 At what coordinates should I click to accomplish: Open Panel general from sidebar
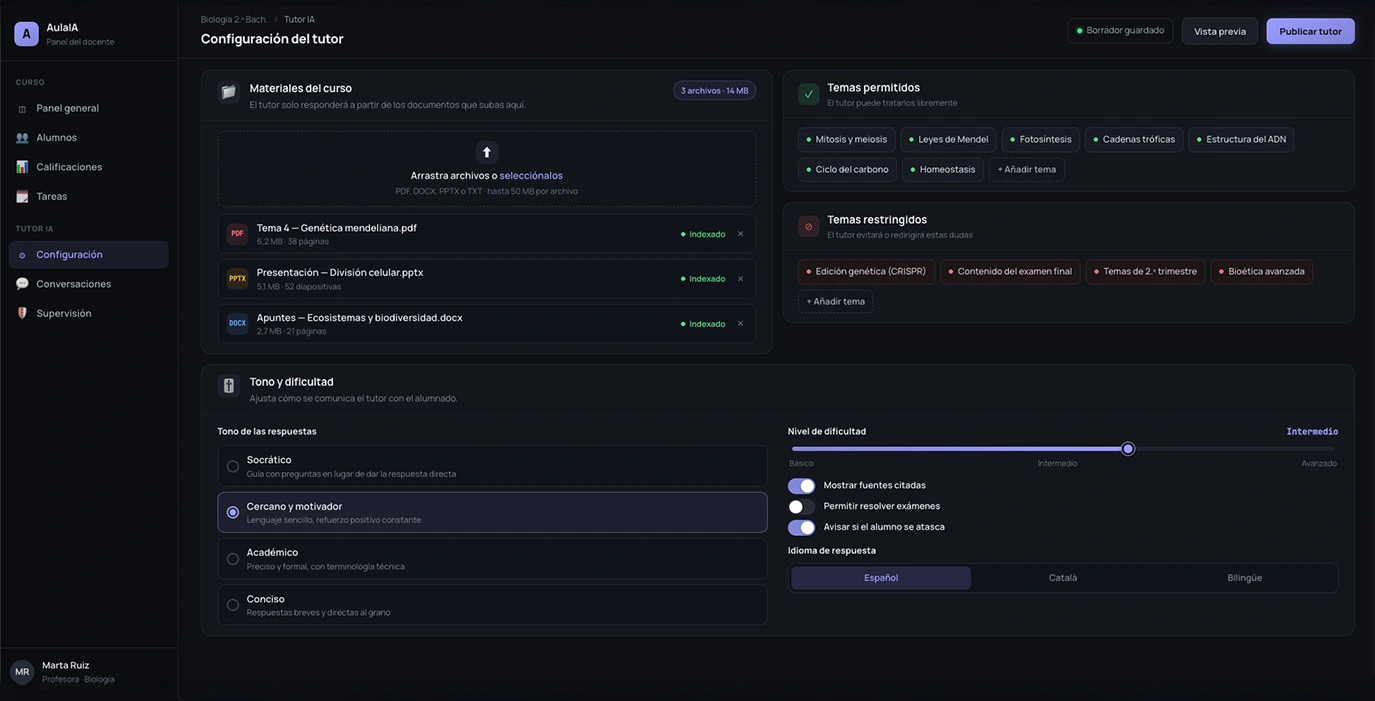coord(88,108)
